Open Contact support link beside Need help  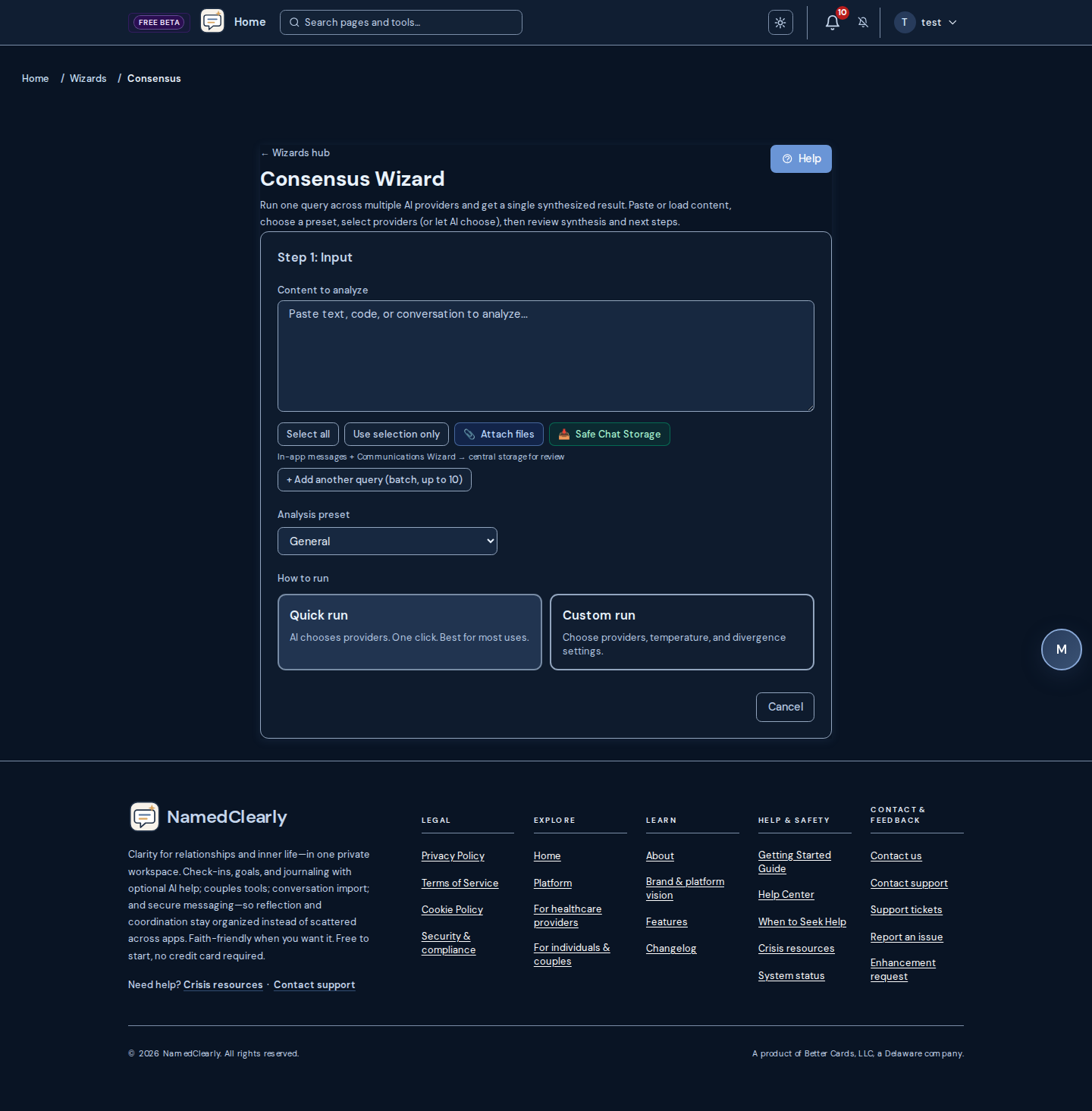(x=314, y=984)
